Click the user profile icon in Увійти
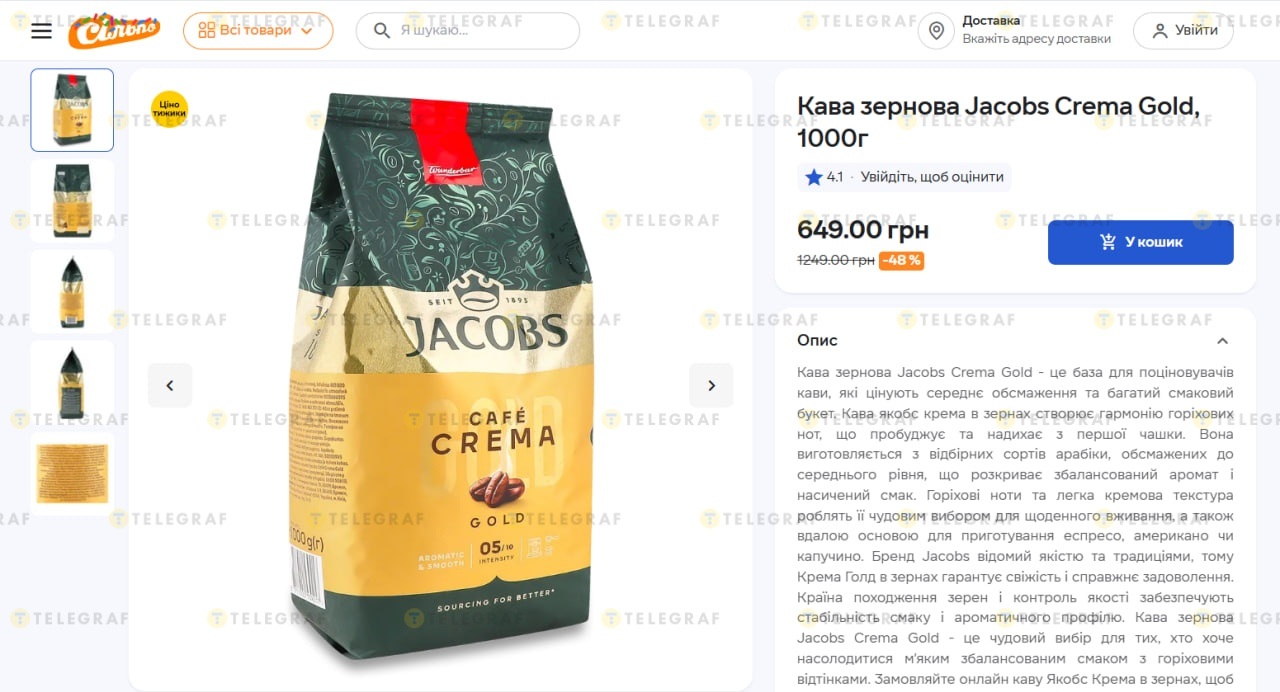1280x692 pixels. click(x=1160, y=31)
